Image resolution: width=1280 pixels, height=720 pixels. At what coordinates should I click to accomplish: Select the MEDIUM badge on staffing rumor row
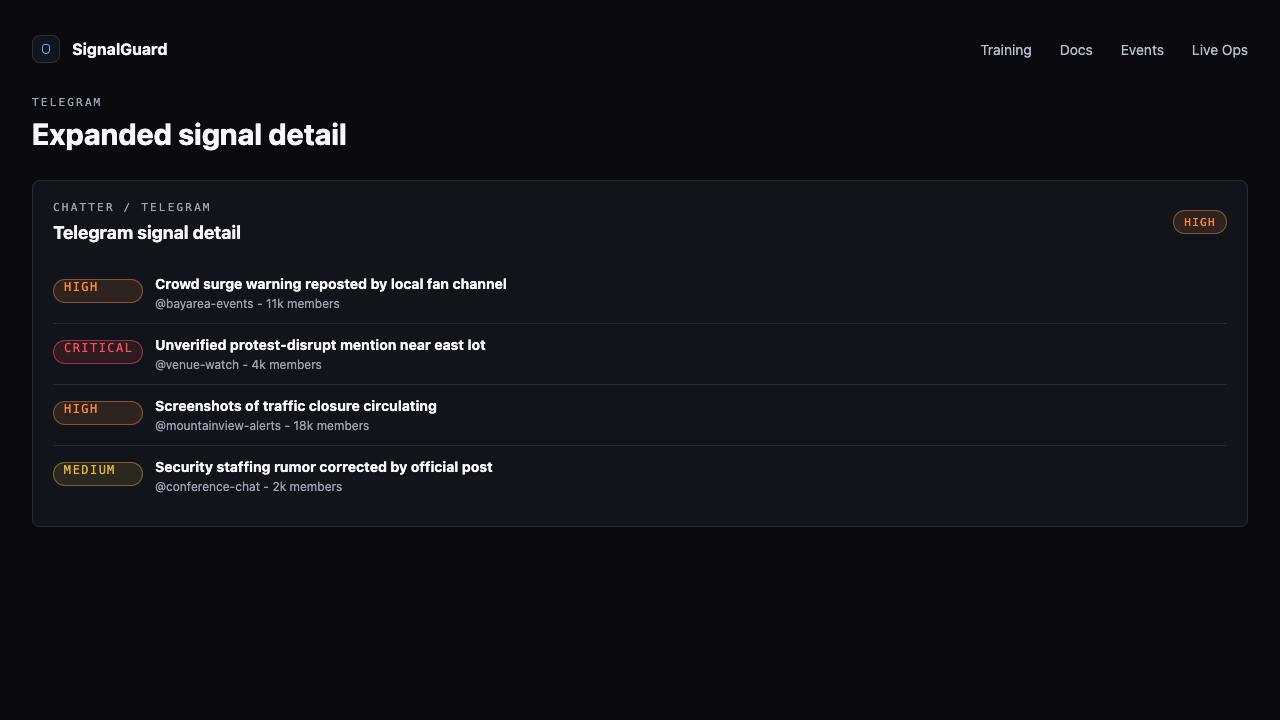pos(98,474)
